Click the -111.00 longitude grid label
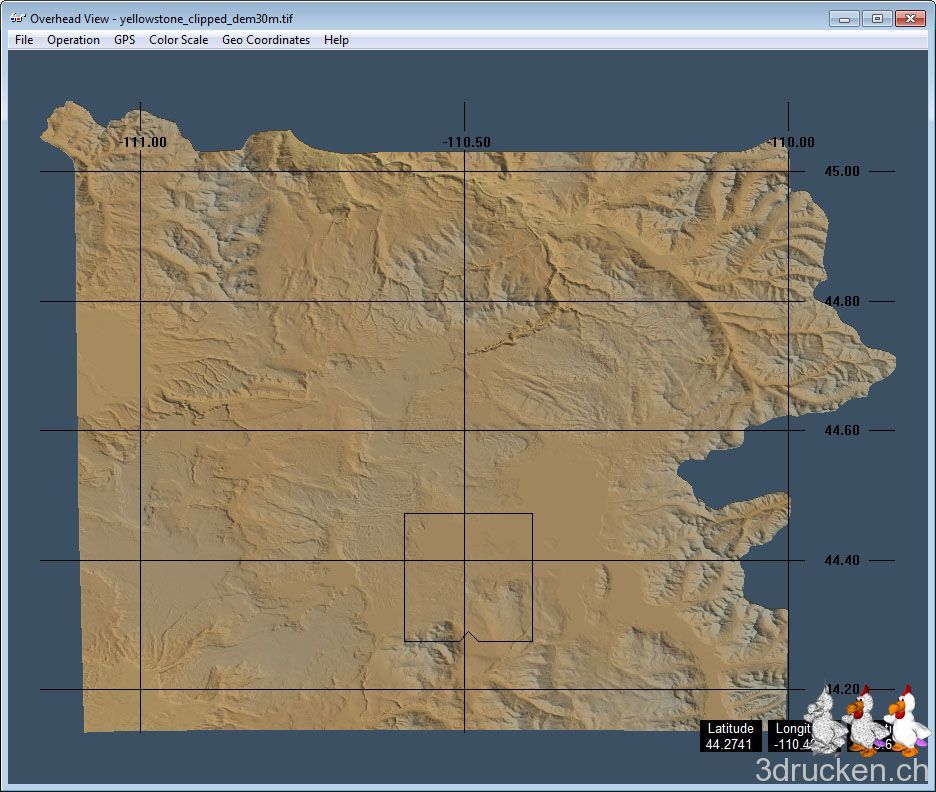This screenshot has width=936, height=792. (143, 142)
